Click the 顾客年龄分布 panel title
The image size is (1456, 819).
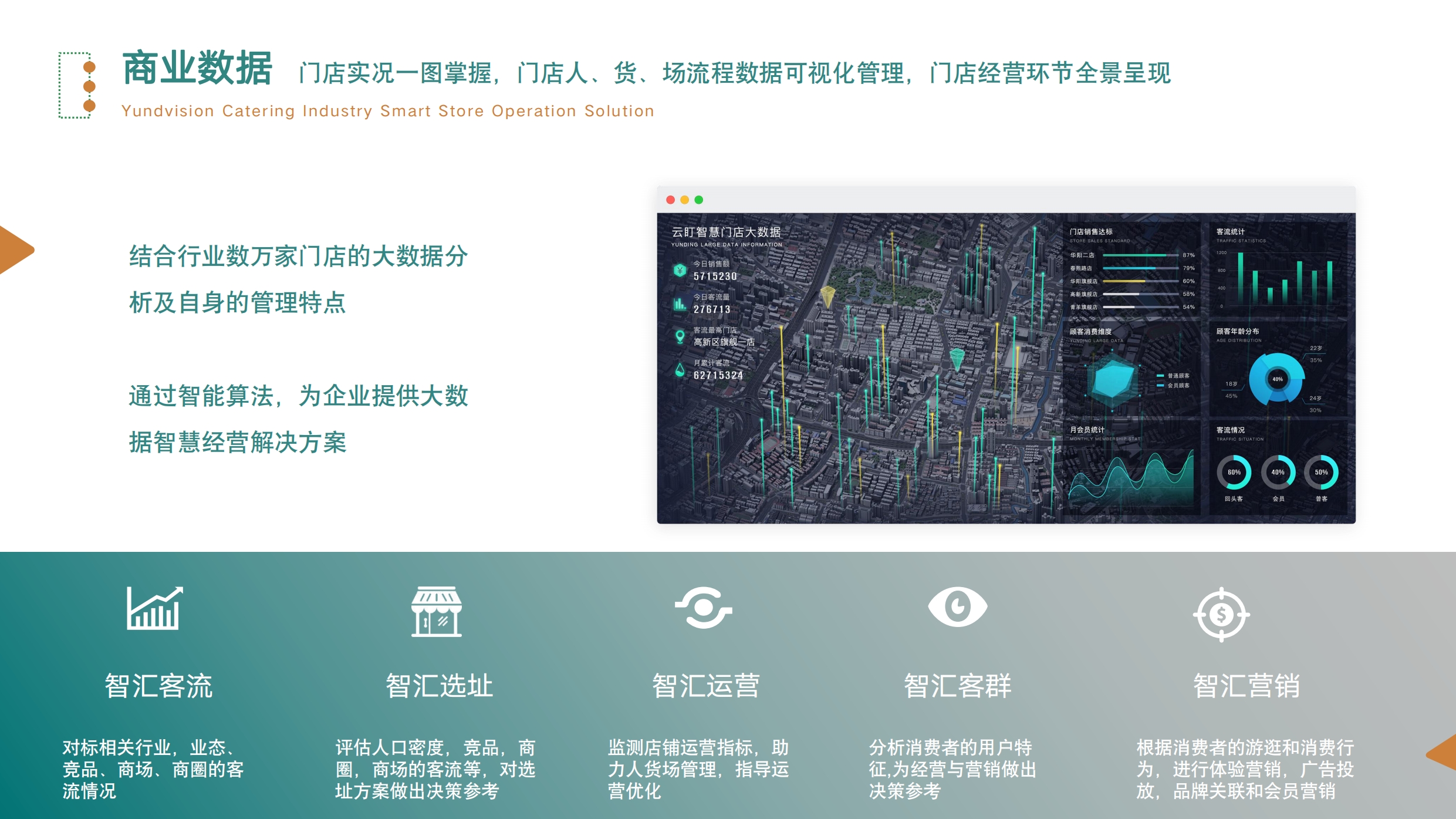click(1238, 331)
